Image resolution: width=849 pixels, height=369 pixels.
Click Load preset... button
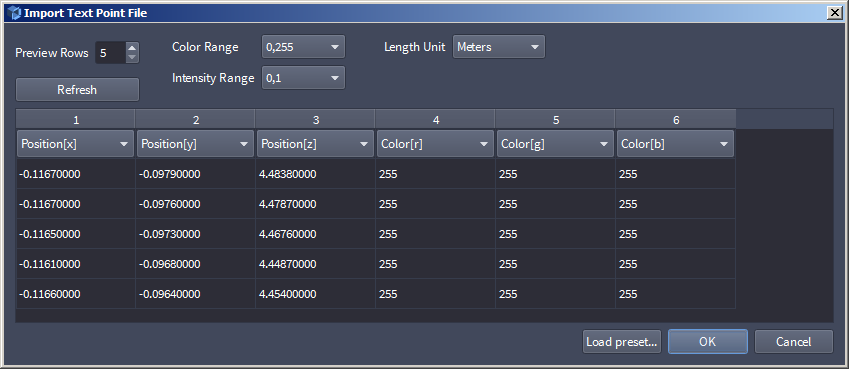tap(622, 342)
